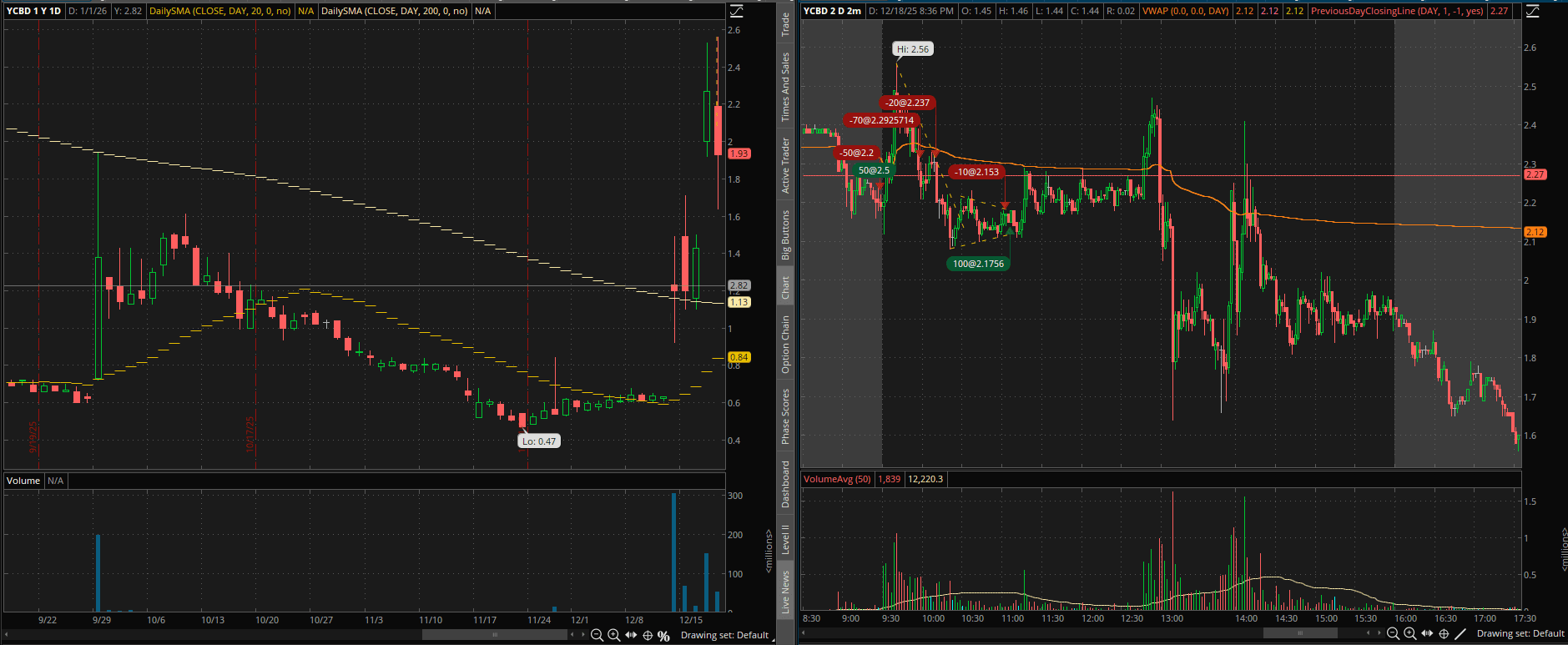Viewport: 1568px width, 645px height.
Task: Switch to Phase Scores side tab
Action: 785,416
